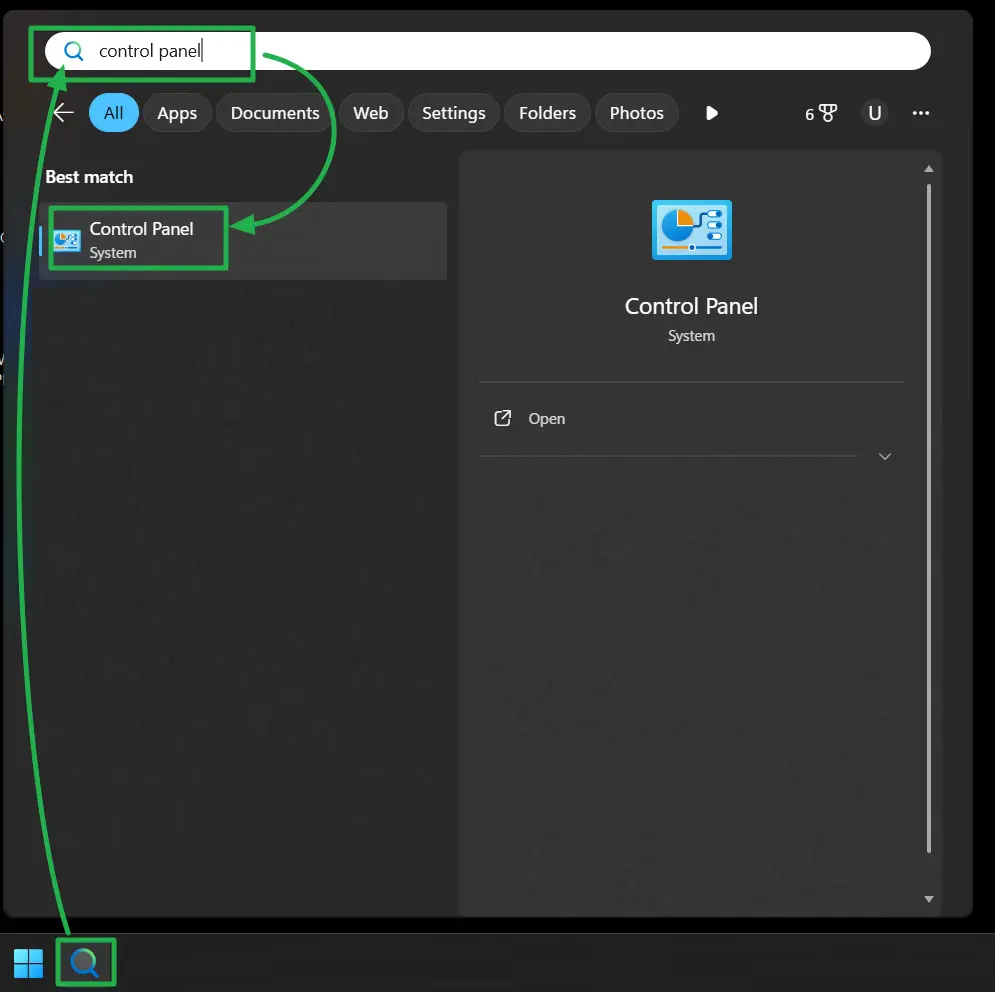Screen dimensions: 995x992
Task: Click the open-in-window icon beside Open
Action: click(x=503, y=418)
